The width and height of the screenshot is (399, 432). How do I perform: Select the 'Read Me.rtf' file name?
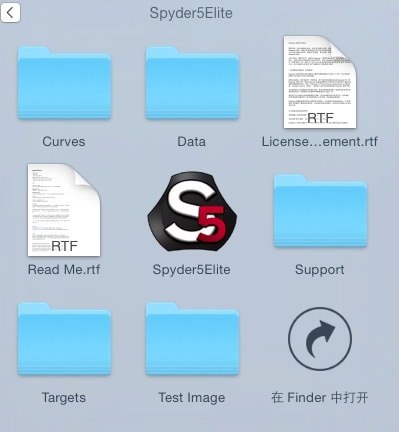click(x=64, y=270)
